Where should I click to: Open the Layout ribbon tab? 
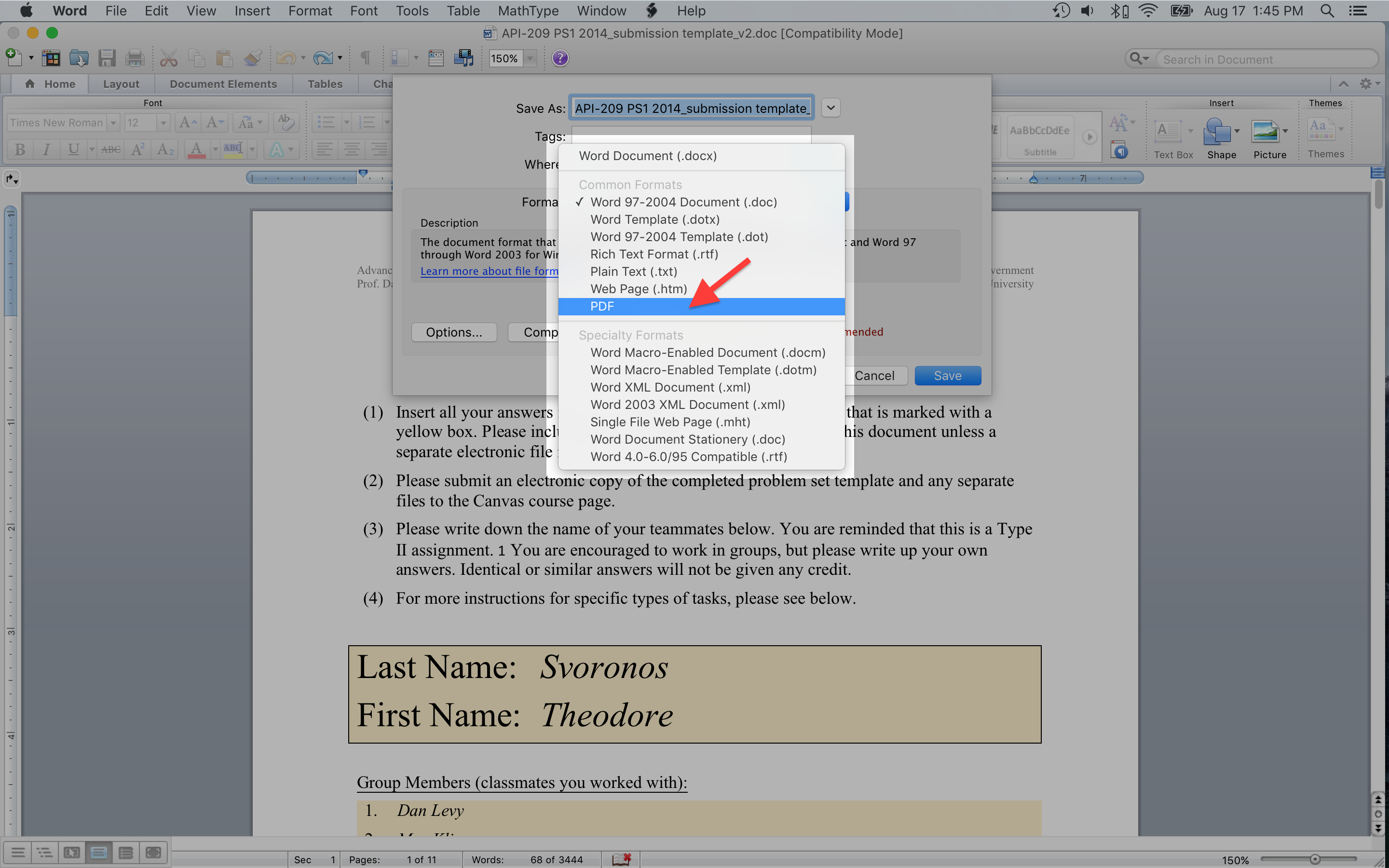[x=121, y=84]
